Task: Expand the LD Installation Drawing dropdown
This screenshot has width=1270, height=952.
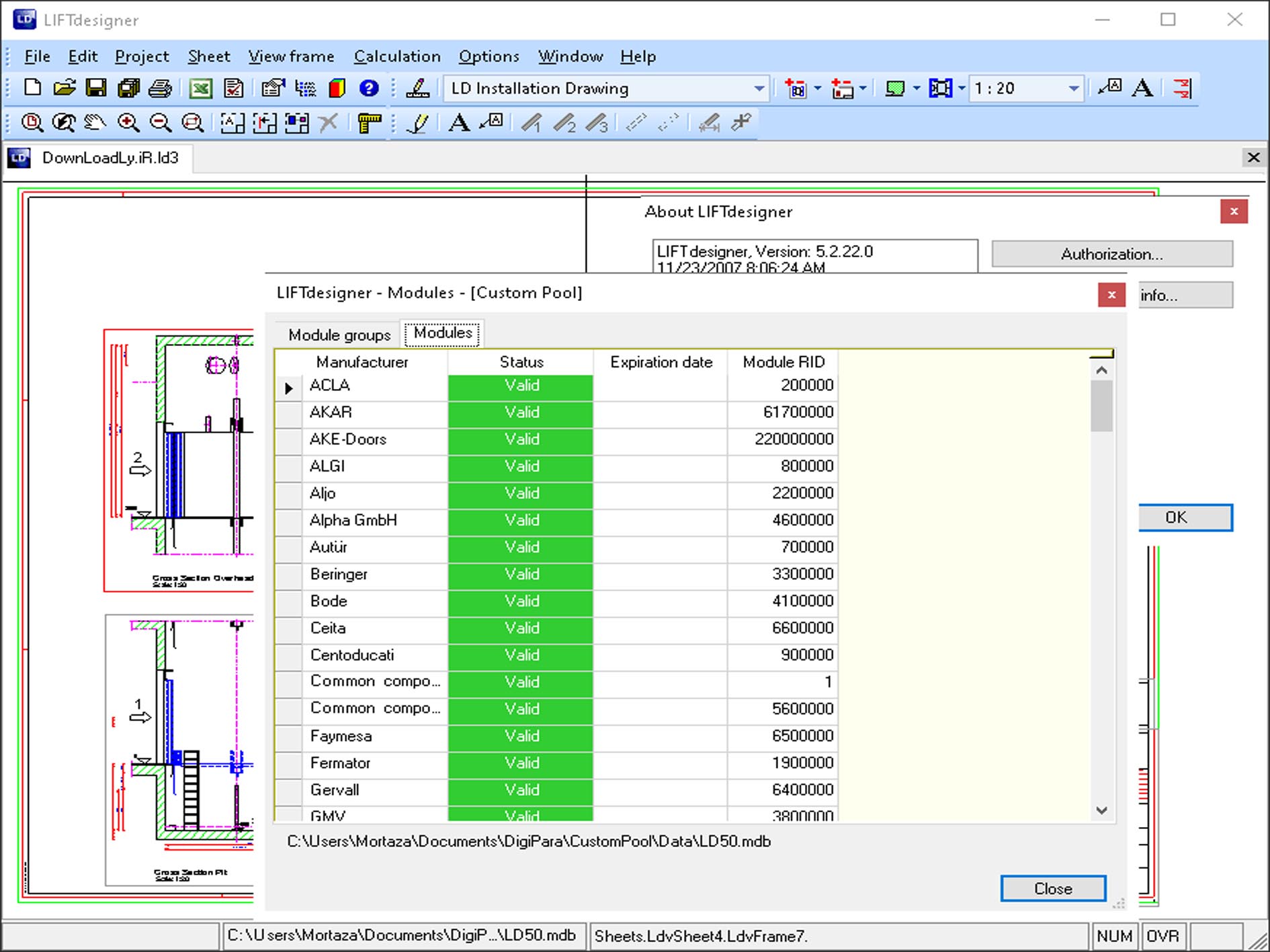Action: pos(759,89)
